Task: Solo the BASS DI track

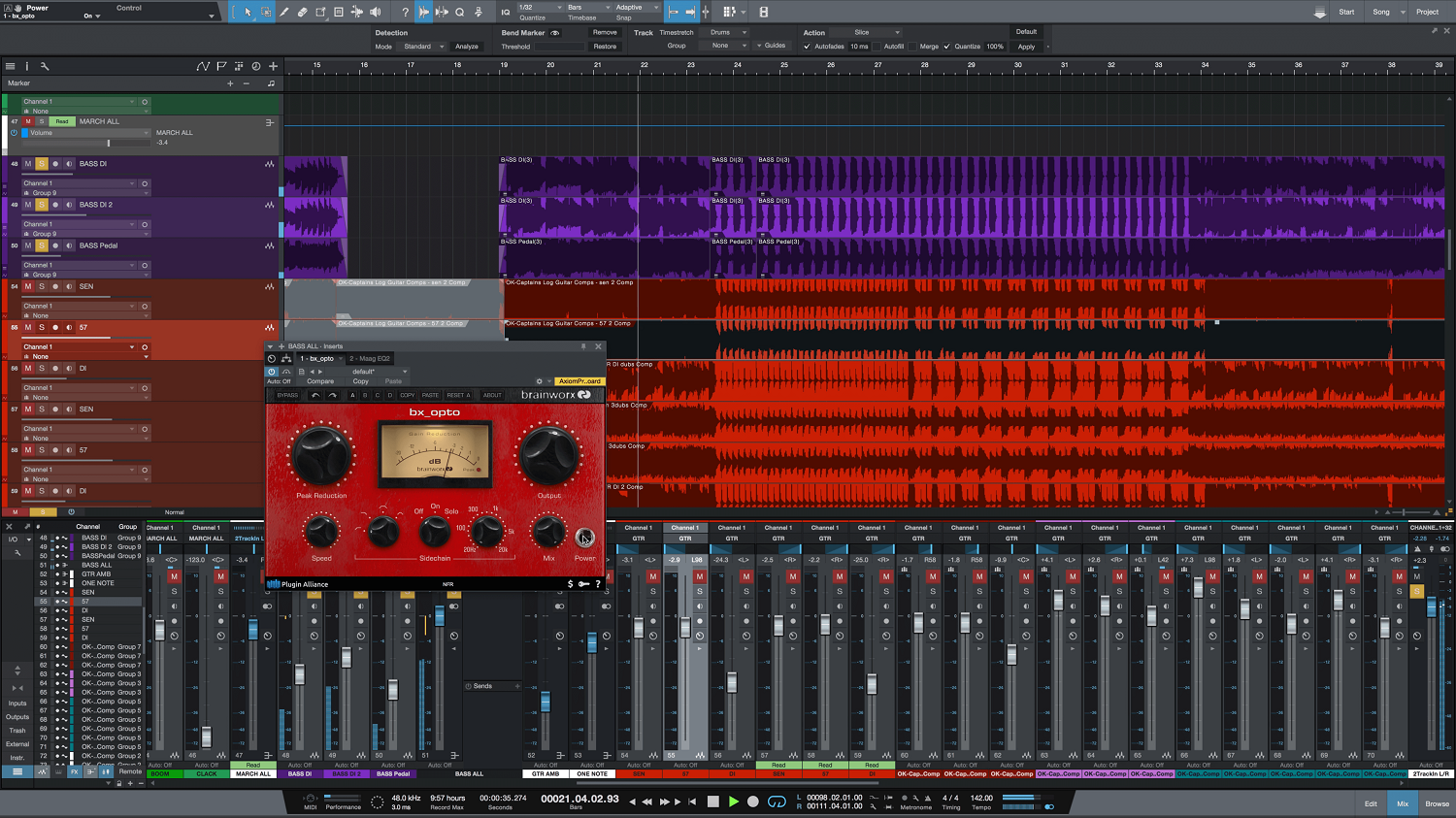Action: 42,164
